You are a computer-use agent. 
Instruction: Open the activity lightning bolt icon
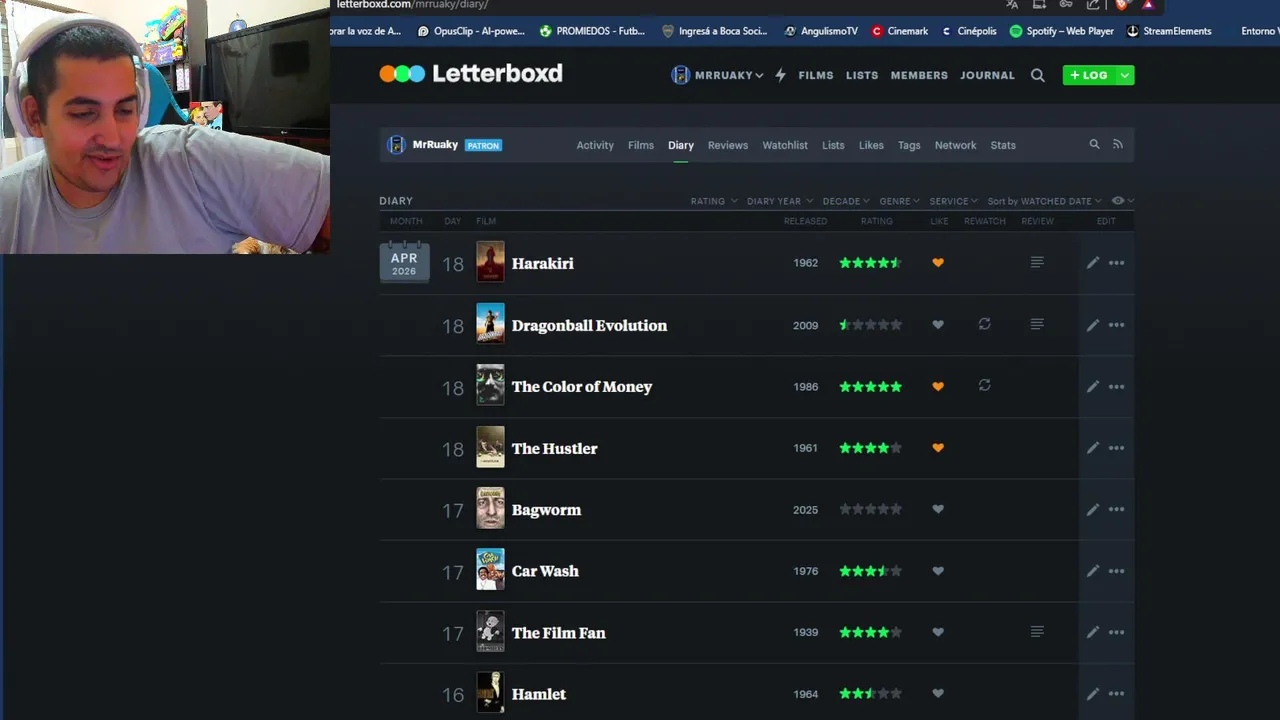pos(781,75)
